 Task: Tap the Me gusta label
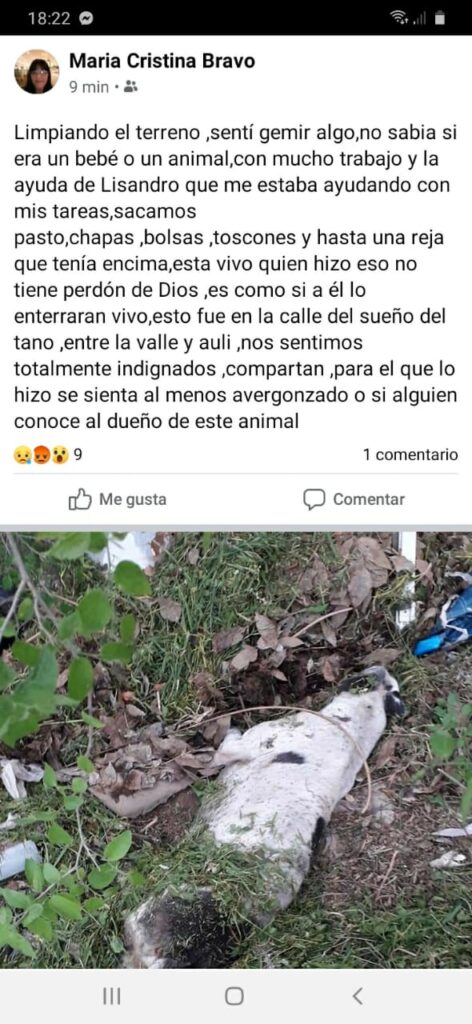pyautogui.click(x=133, y=500)
